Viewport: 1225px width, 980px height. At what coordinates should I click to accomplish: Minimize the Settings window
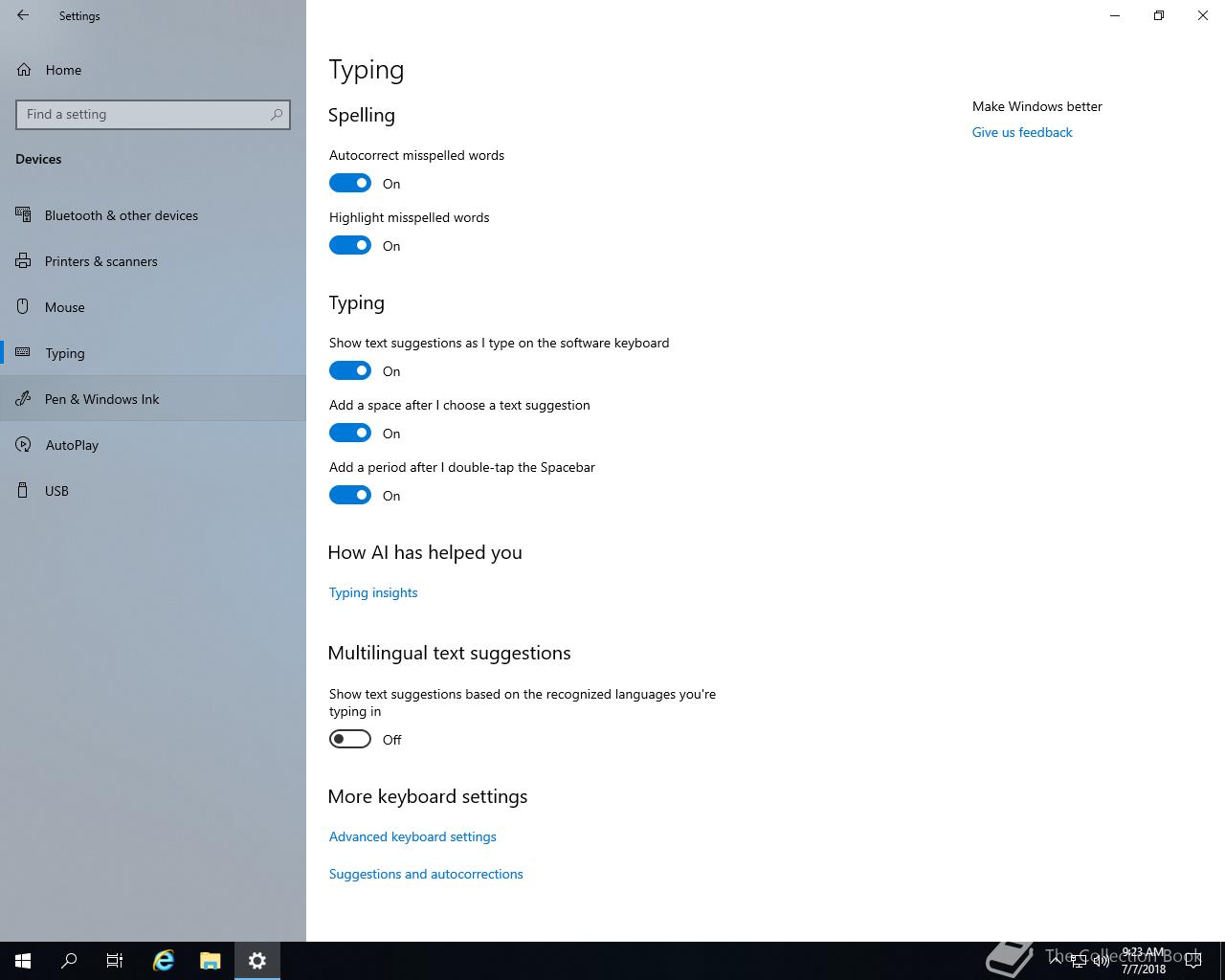1115,15
